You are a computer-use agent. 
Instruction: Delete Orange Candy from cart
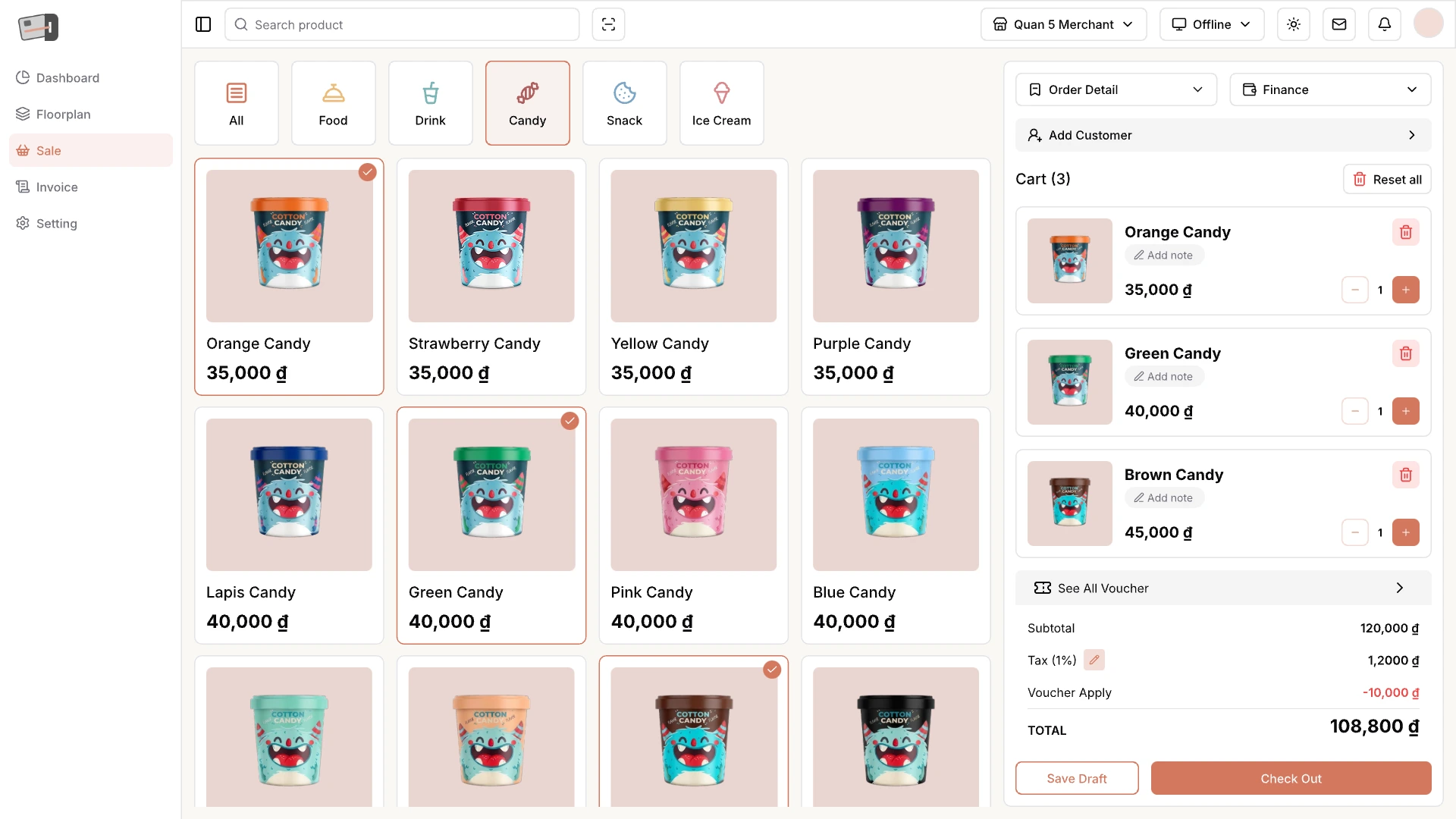1406,232
